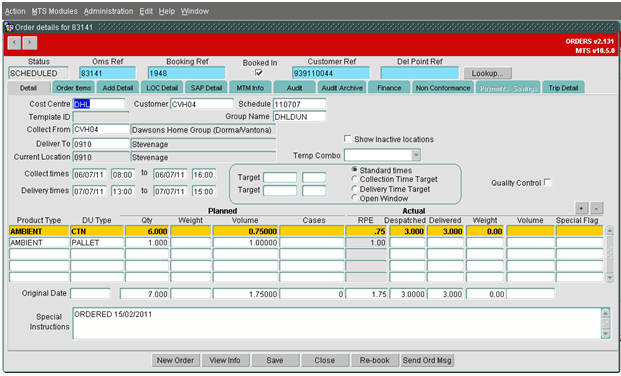Click the Send Ord Msg button
Image resolution: width=621 pixels, height=376 pixels.
click(x=427, y=360)
